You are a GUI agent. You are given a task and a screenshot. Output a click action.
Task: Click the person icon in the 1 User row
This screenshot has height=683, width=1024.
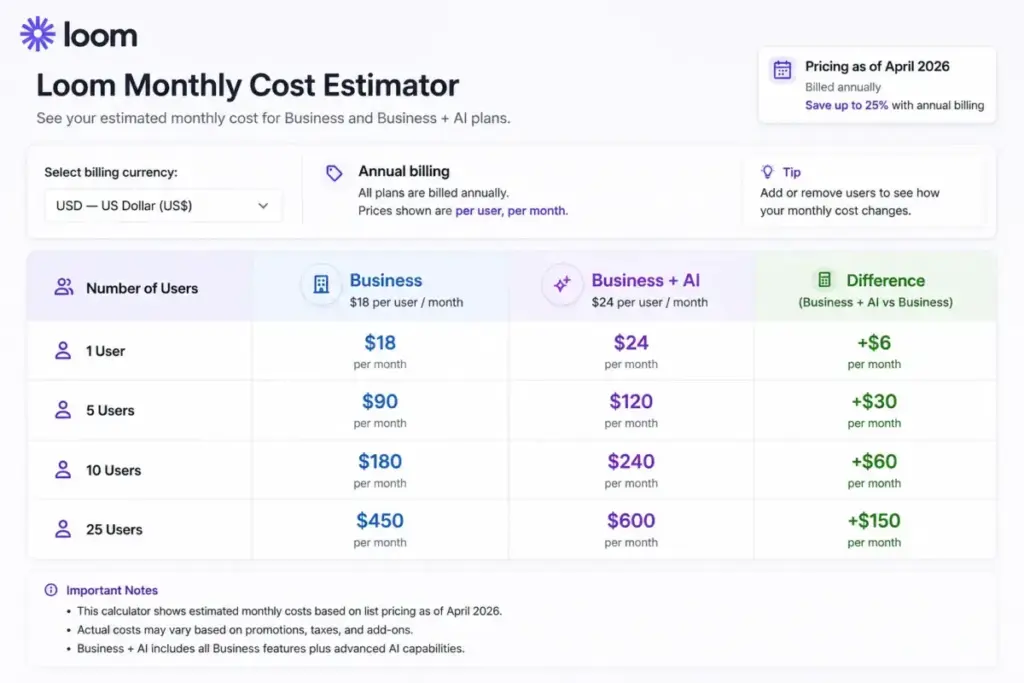tap(63, 351)
